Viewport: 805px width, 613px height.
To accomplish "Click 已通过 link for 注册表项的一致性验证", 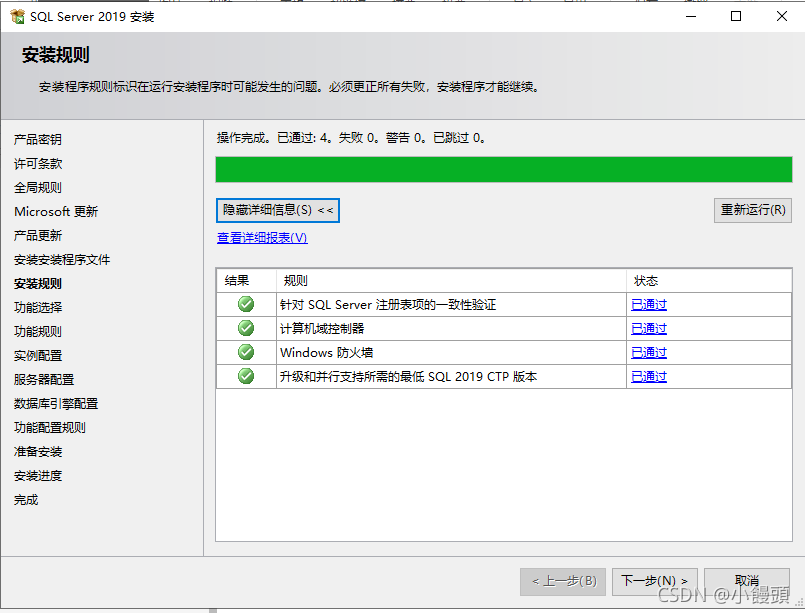I will point(649,304).
